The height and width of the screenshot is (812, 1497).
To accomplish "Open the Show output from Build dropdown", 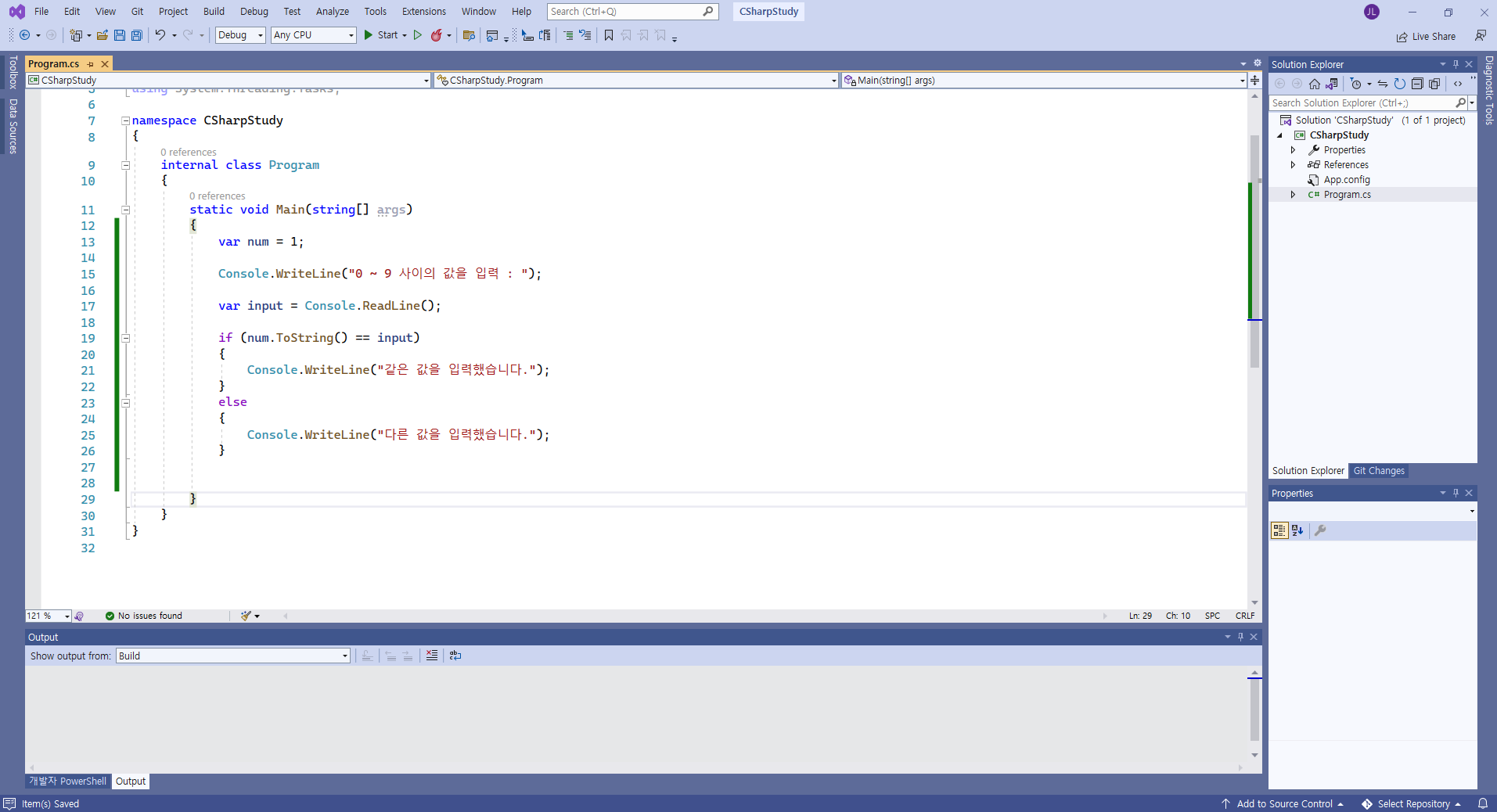I will [233, 656].
